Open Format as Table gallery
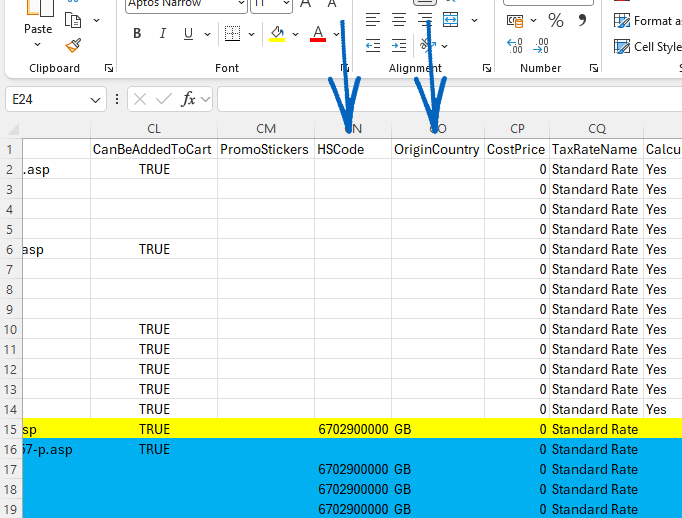 click(x=647, y=20)
